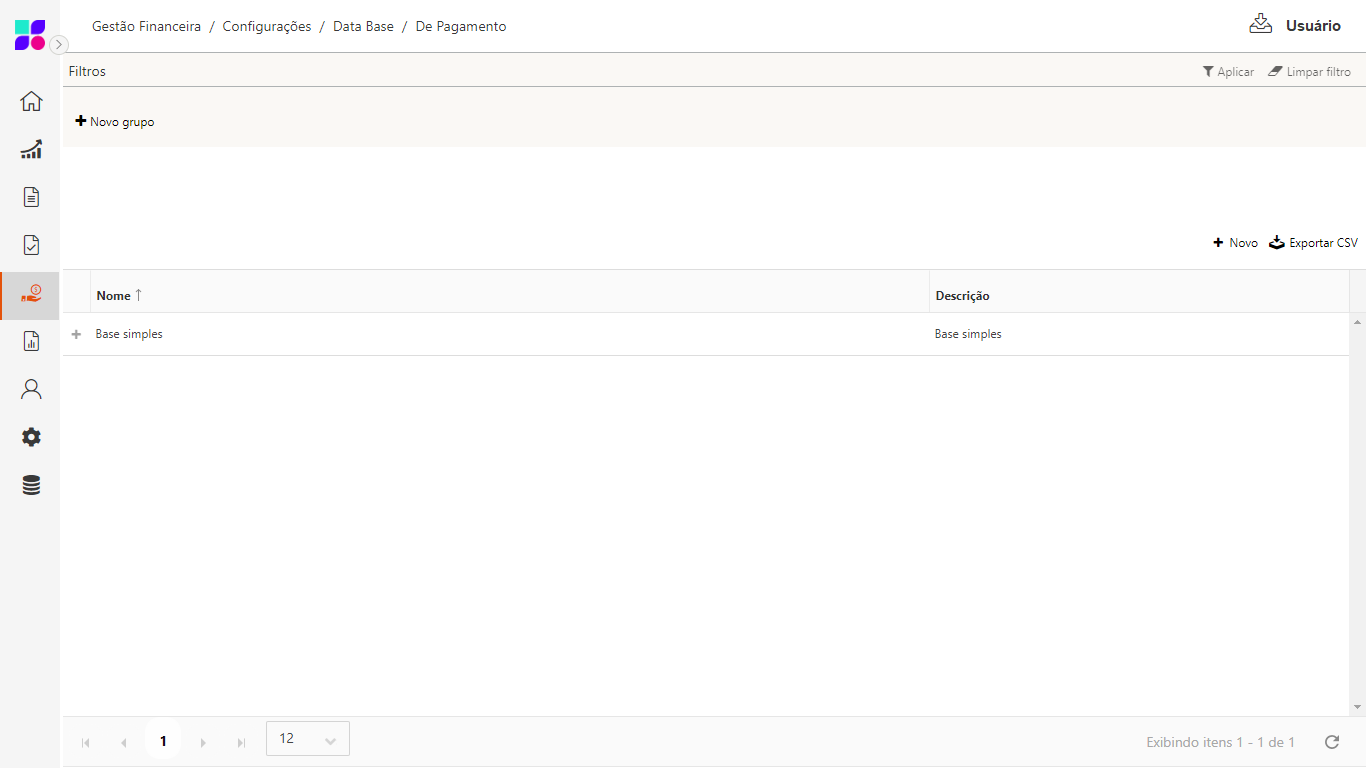The image size is (1366, 768).
Task: Expand the Base simples row
Action: point(76,334)
